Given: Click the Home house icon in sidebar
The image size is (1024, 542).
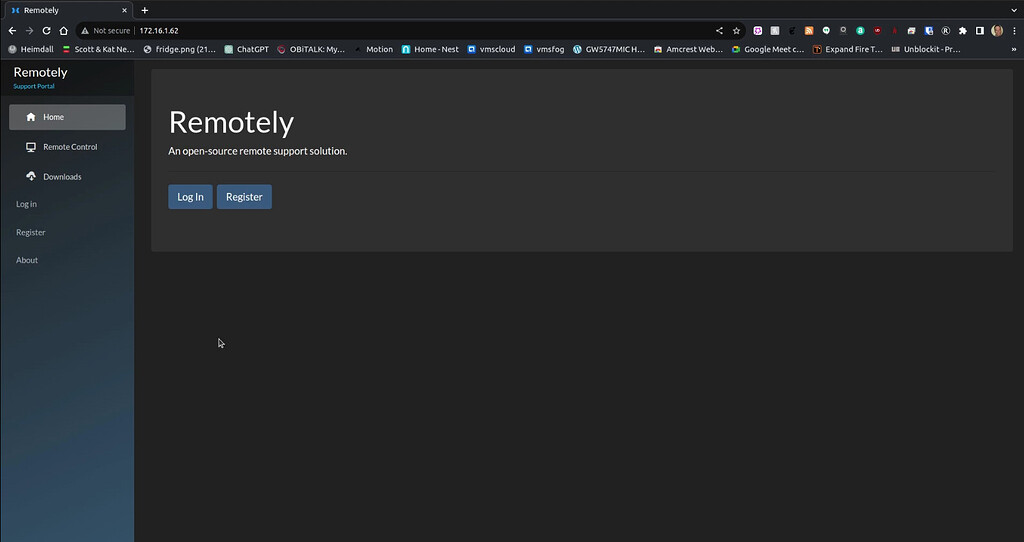Looking at the screenshot, I should tap(31, 117).
